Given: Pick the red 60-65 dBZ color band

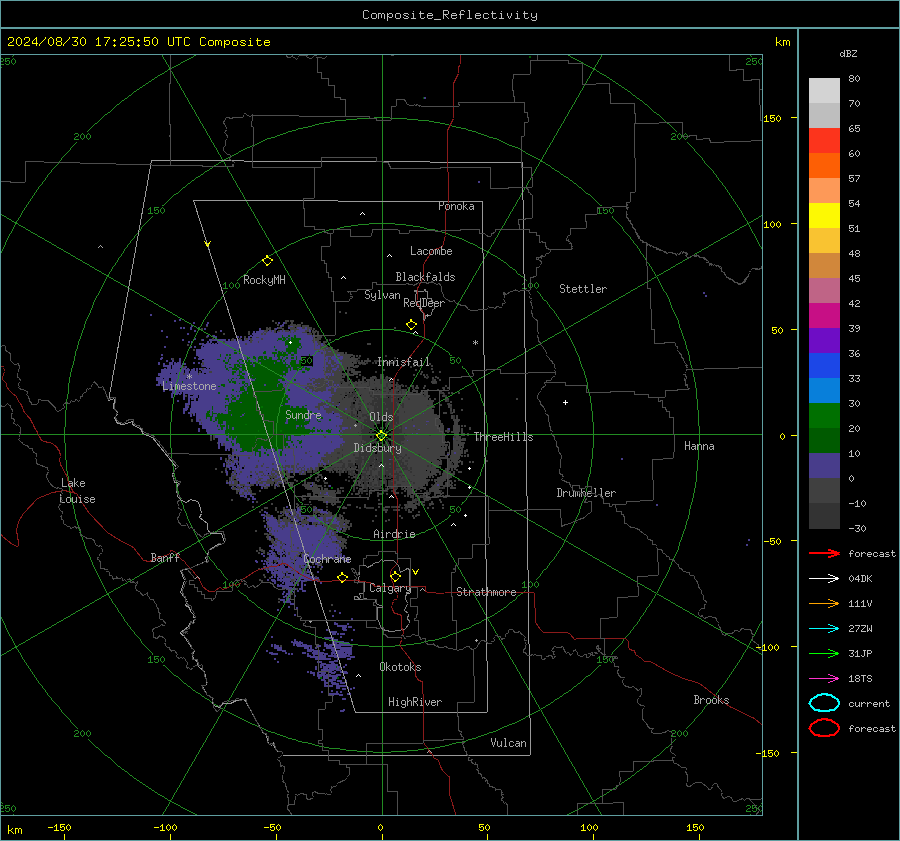Looking at the screenshot, I should pos(824,141).
